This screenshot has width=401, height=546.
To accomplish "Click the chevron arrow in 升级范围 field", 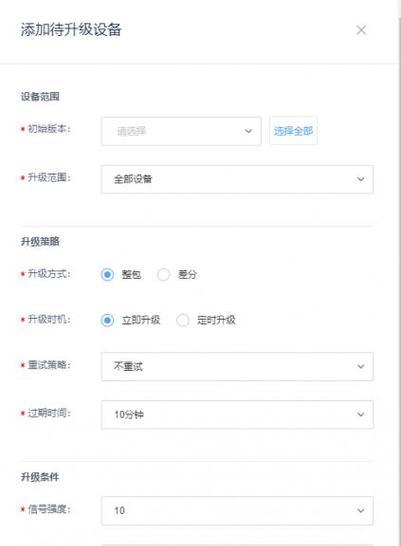I will (361, 179).
